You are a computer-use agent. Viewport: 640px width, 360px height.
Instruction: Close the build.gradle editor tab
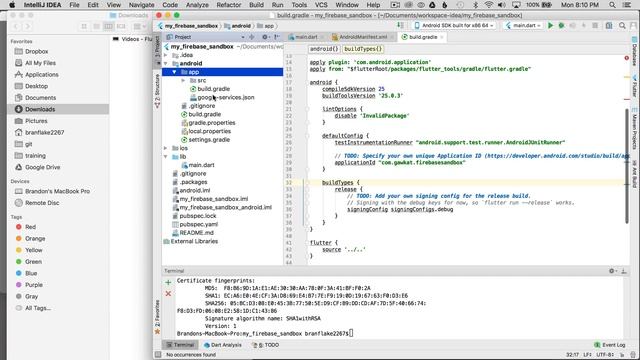(x=442, y=37)
